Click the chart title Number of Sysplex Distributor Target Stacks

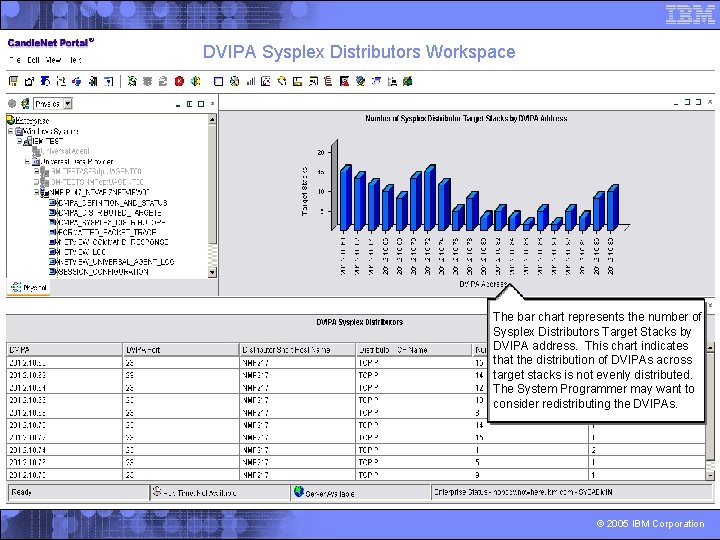[466, 118]
